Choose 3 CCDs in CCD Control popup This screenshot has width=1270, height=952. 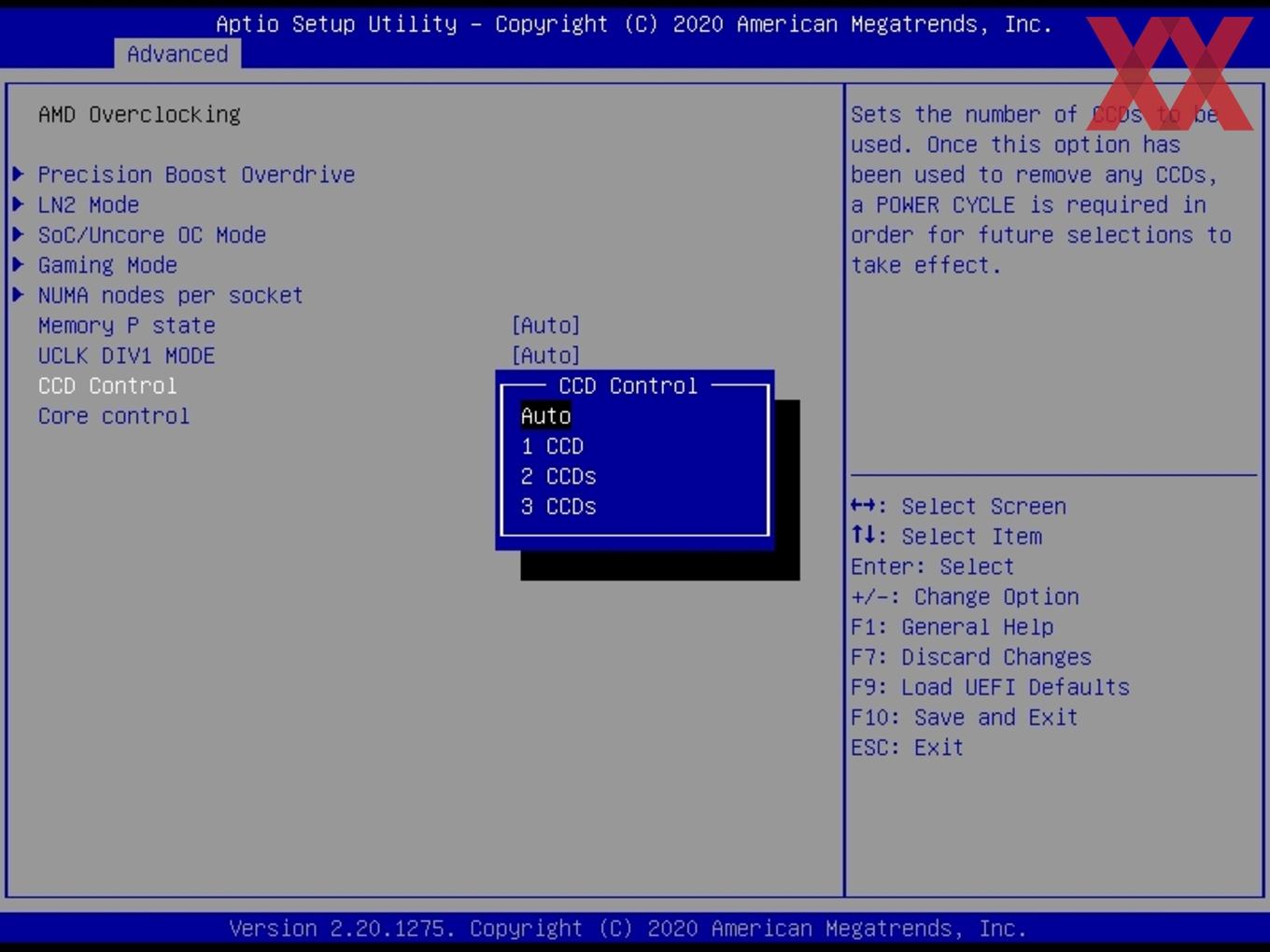[x=558, y=506]
